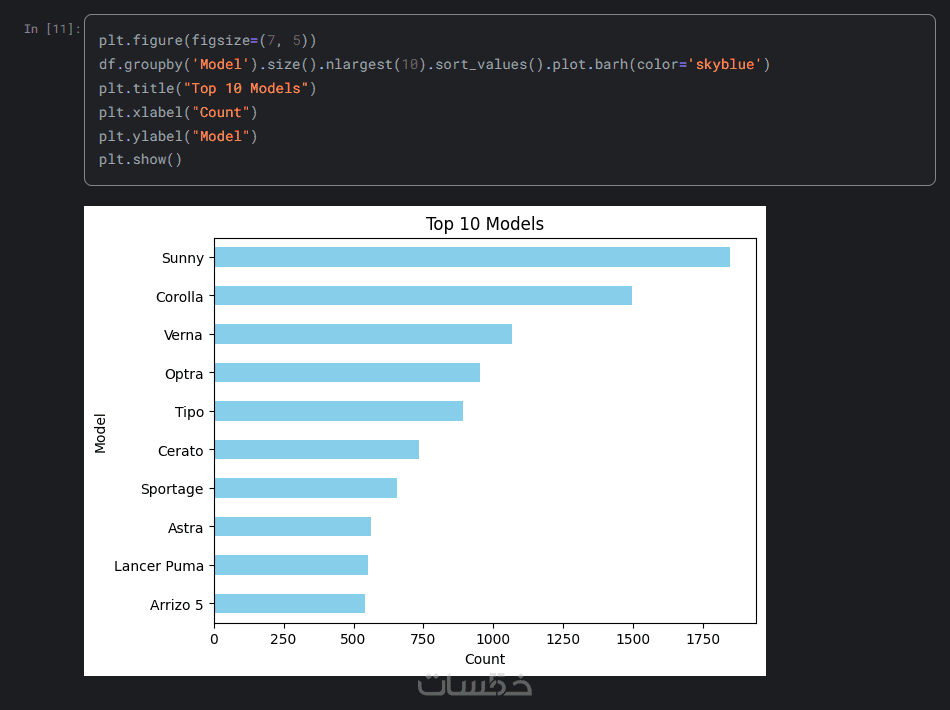Image resolution: width=950 pixels, height=710 pixels.
Task: Click the "Top 10 Models" chart title
Action: (x=484, y=224)
